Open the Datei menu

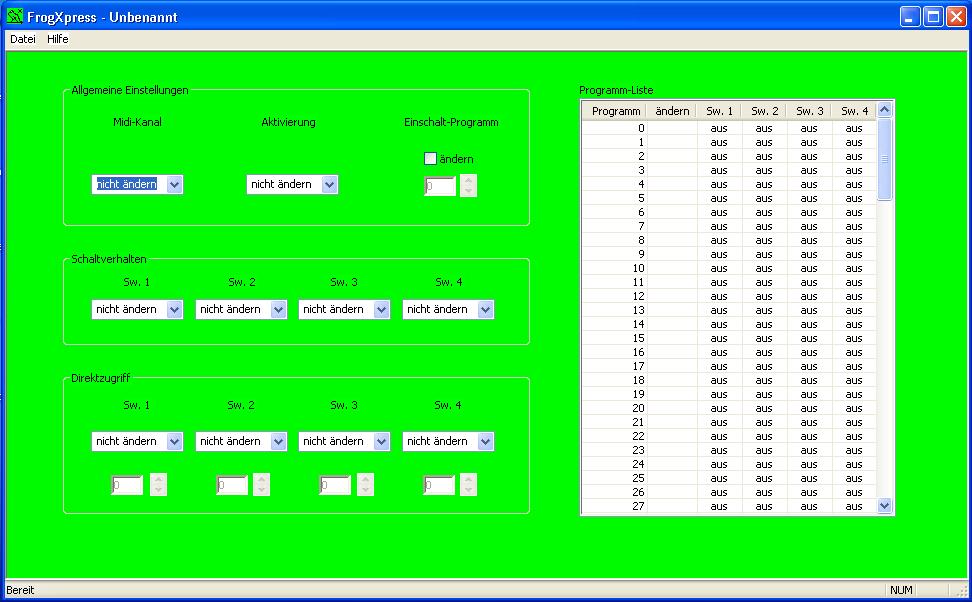click(x=23, y=39)
